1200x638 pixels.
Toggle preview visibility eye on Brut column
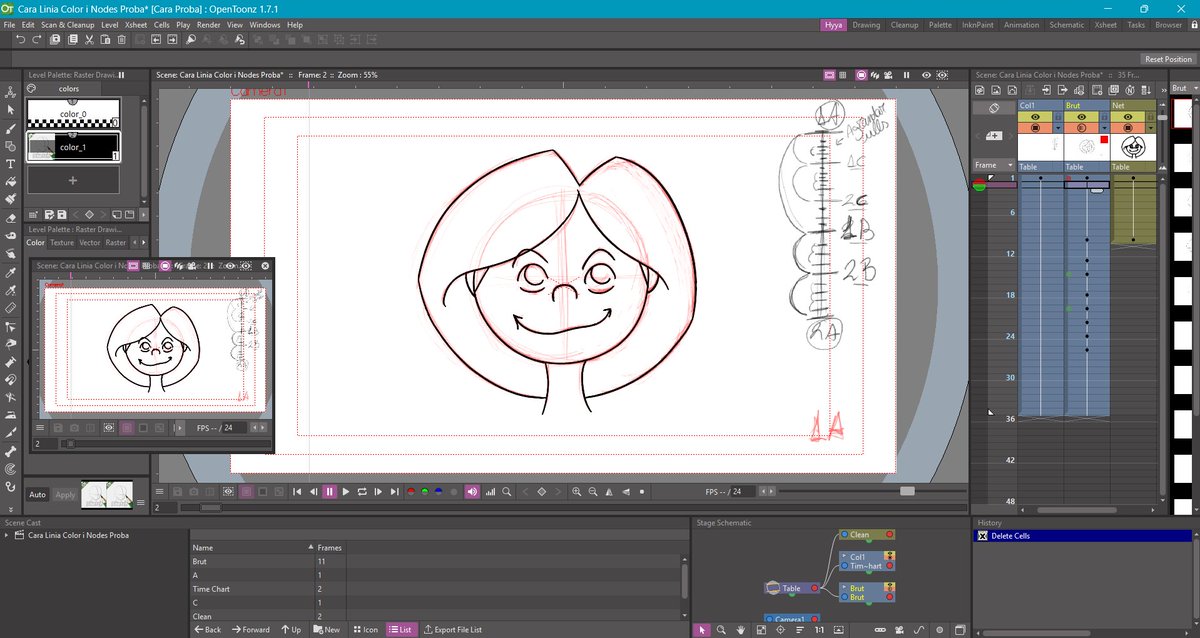[x=1081, y=115]
